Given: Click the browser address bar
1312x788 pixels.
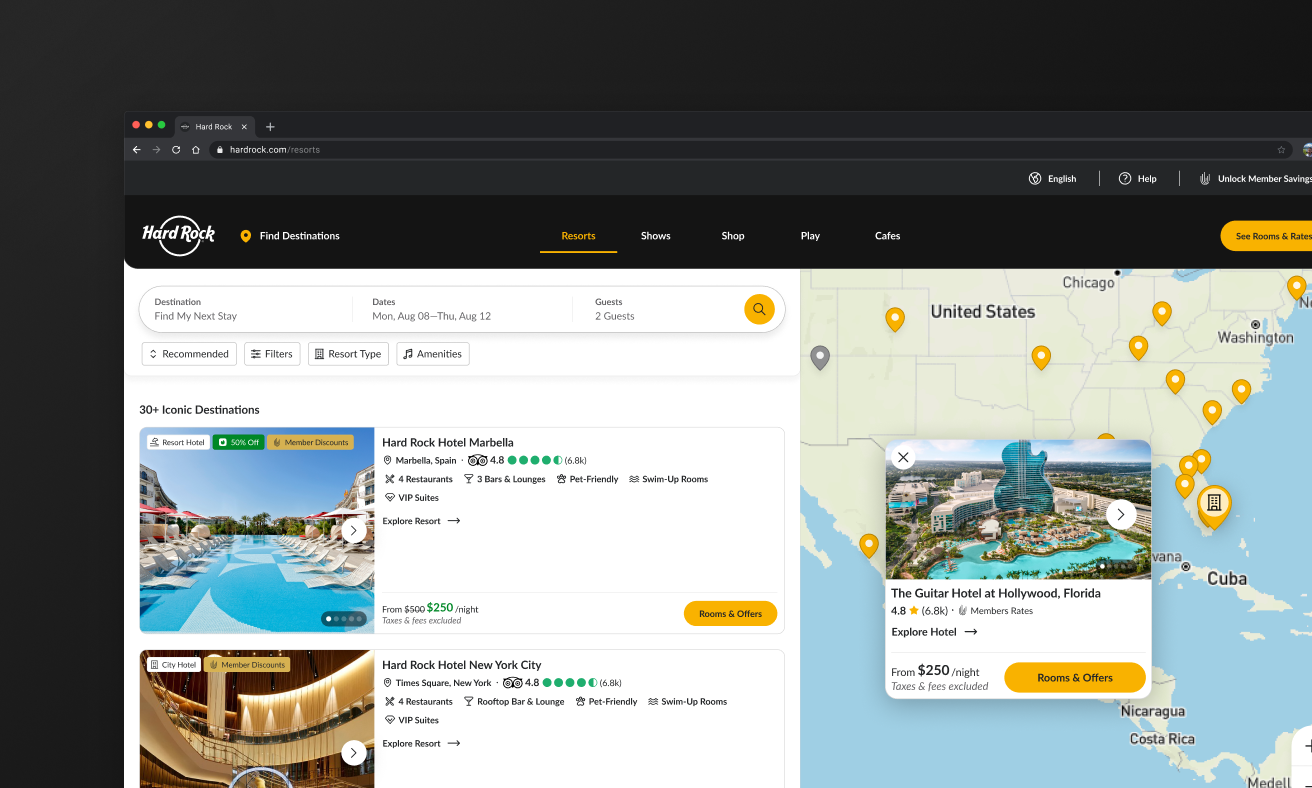Looking at the screenshot, I should [x=745, y=150].
